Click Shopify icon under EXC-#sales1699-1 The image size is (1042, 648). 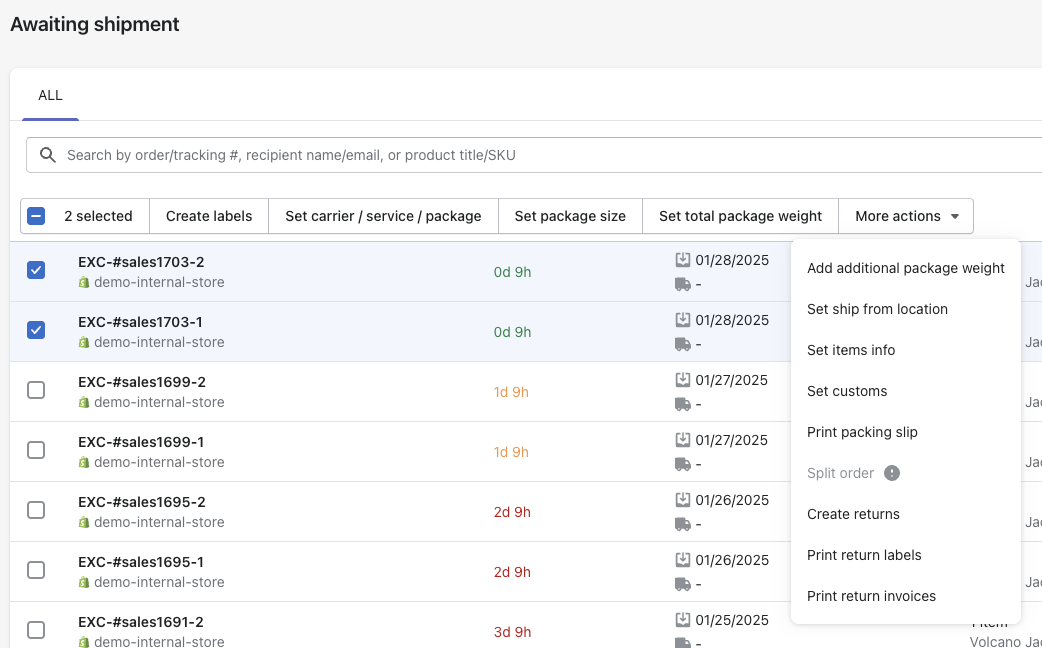[x=84, y=462]
